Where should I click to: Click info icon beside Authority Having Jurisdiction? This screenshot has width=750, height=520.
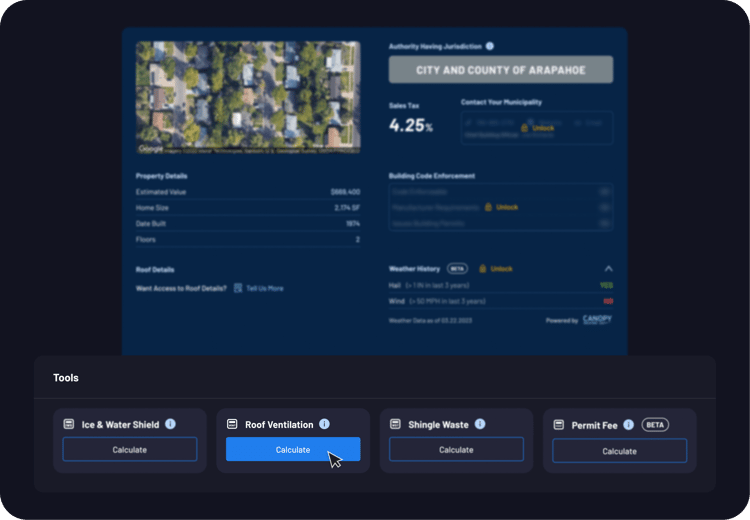coord(490,46)
